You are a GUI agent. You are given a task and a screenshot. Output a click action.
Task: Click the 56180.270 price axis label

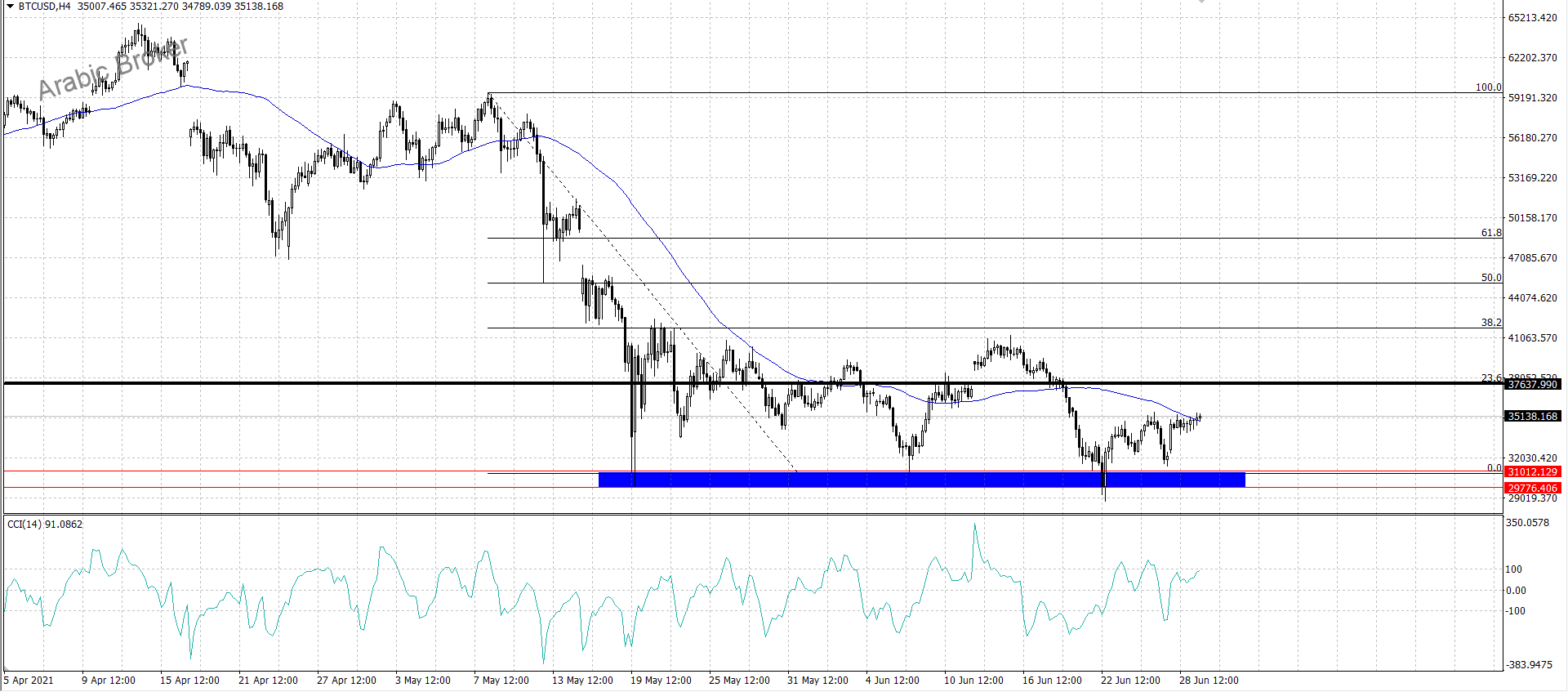click(x=1532, y=137)
